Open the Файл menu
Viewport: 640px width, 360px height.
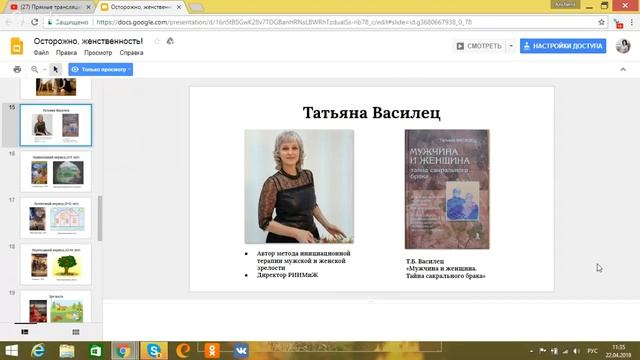[41, 53]
